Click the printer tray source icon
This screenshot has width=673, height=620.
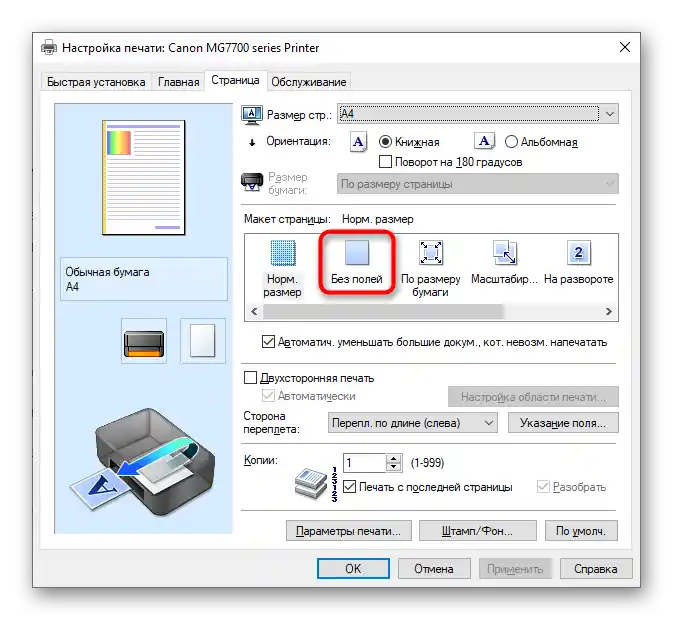[144, 341]
